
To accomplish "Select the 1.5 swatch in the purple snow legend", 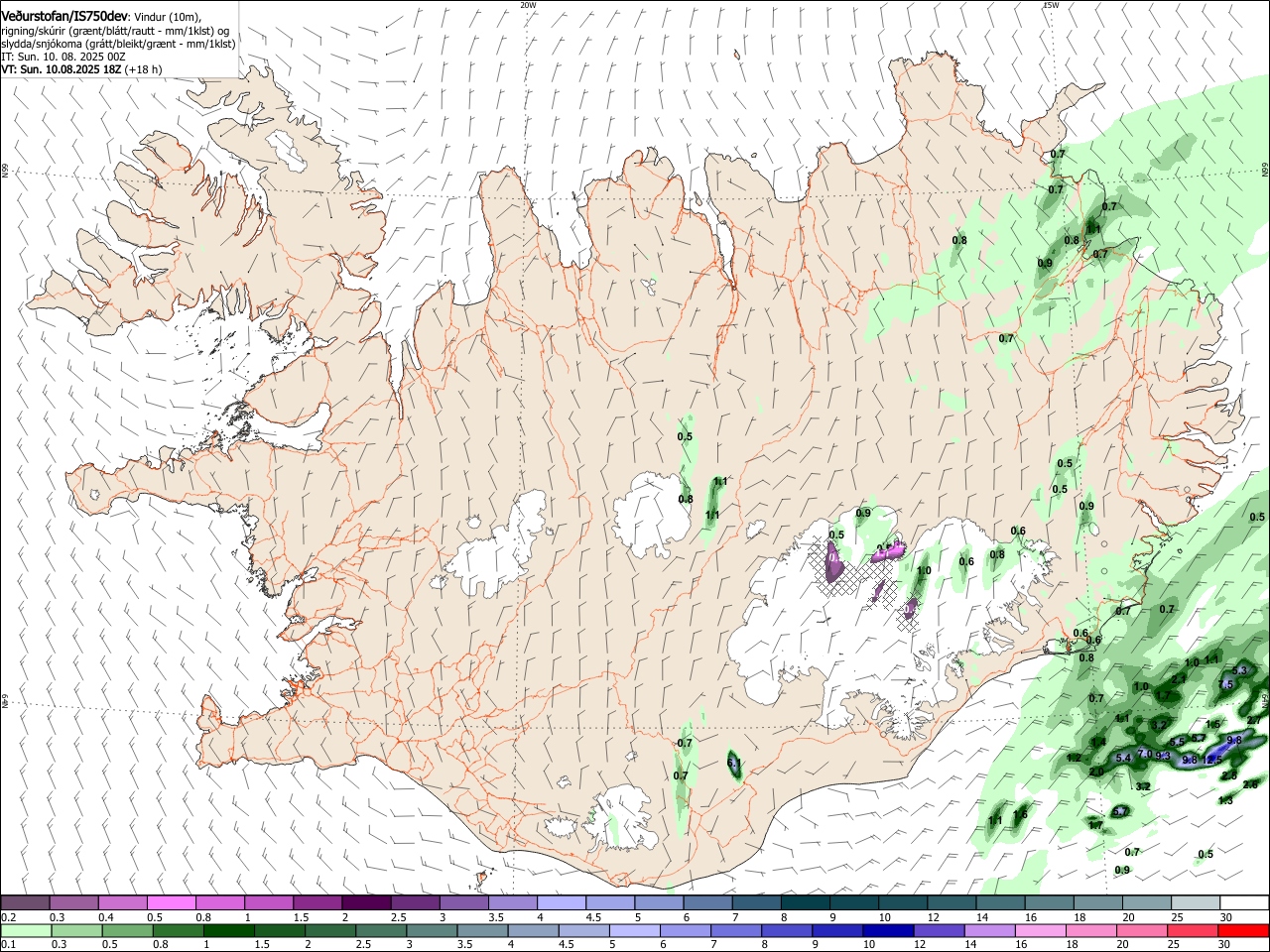I will 317,902.
